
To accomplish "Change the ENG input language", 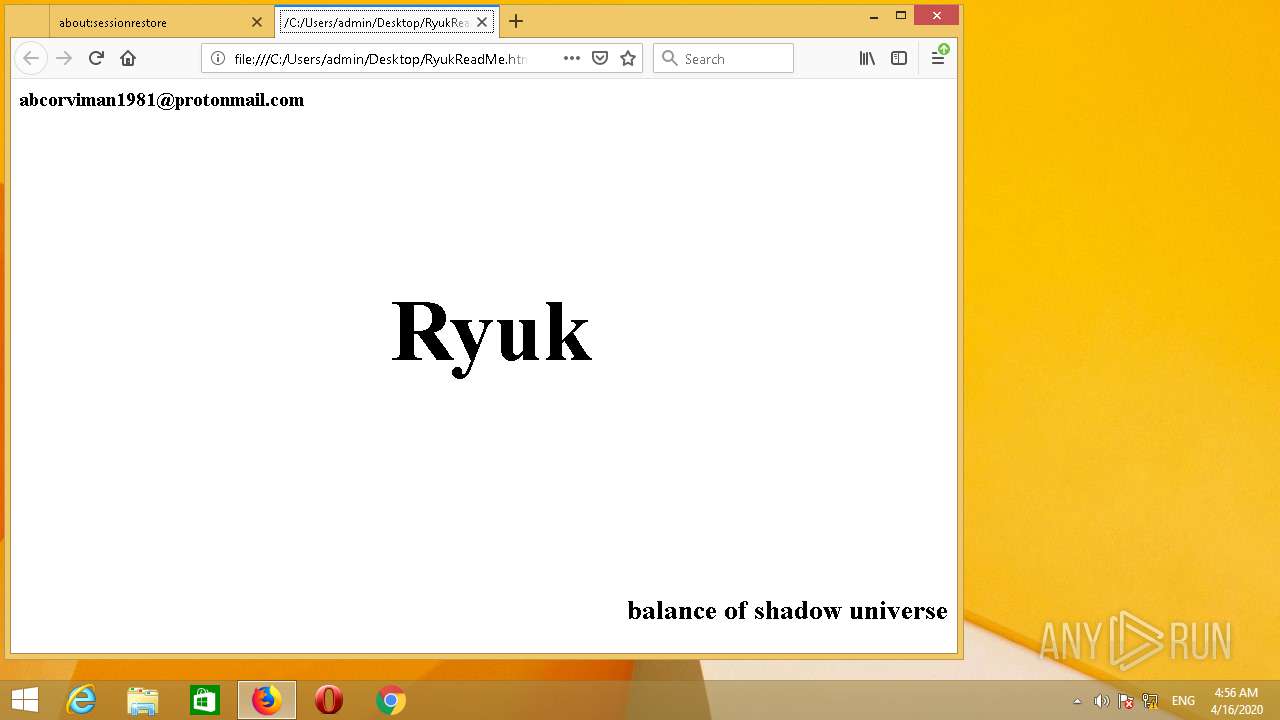I will tap(1183, 701).
